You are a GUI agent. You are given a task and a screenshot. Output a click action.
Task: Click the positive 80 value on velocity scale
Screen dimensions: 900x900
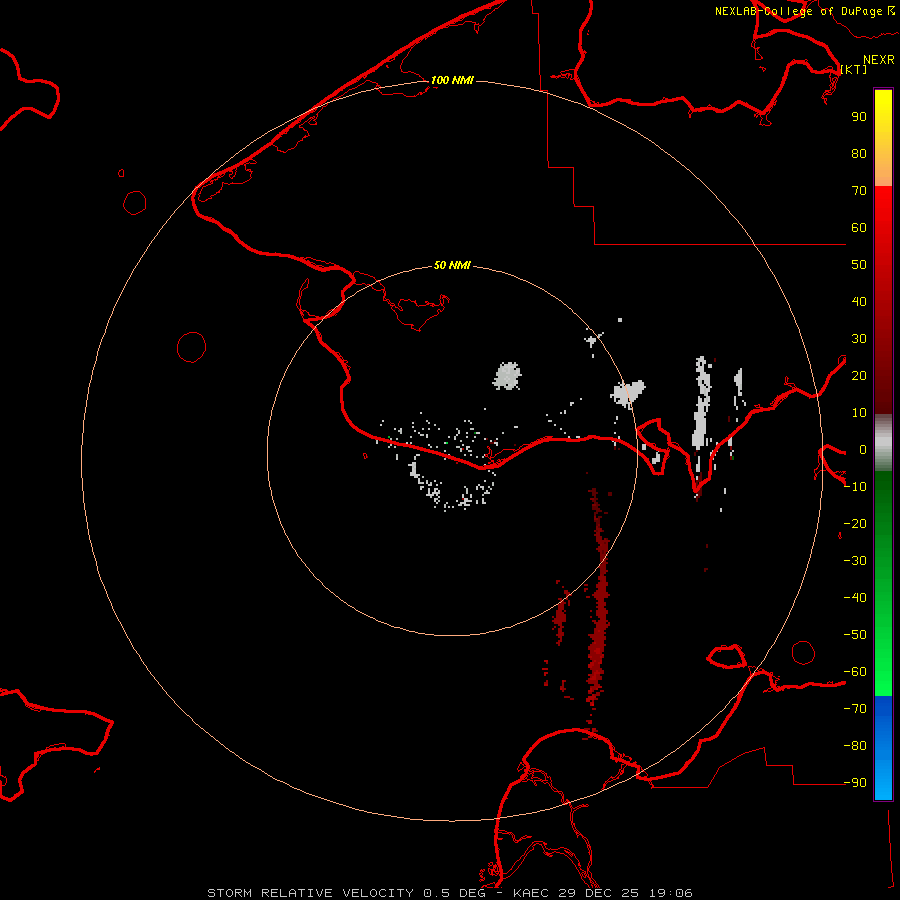point(859,153)
